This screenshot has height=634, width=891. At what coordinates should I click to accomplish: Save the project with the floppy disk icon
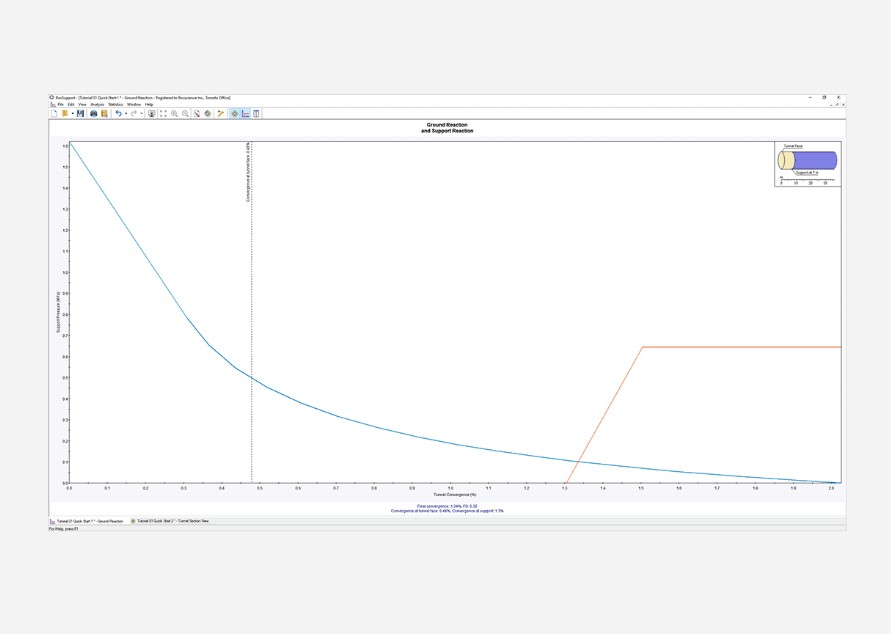pyautogui.click(x=80, y=114)
